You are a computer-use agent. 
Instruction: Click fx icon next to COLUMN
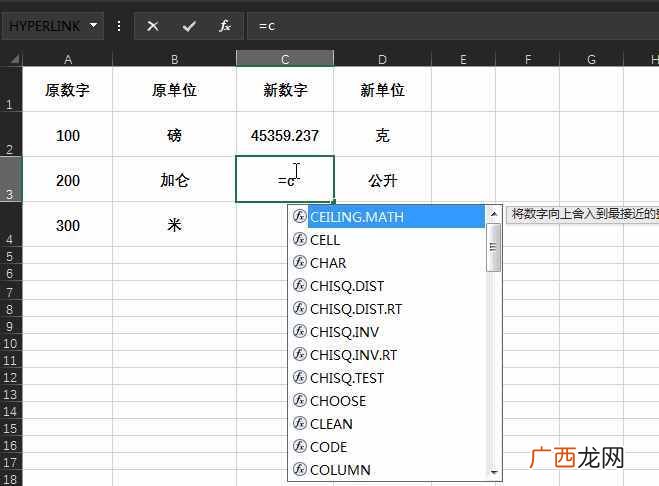tap(299, 469)
